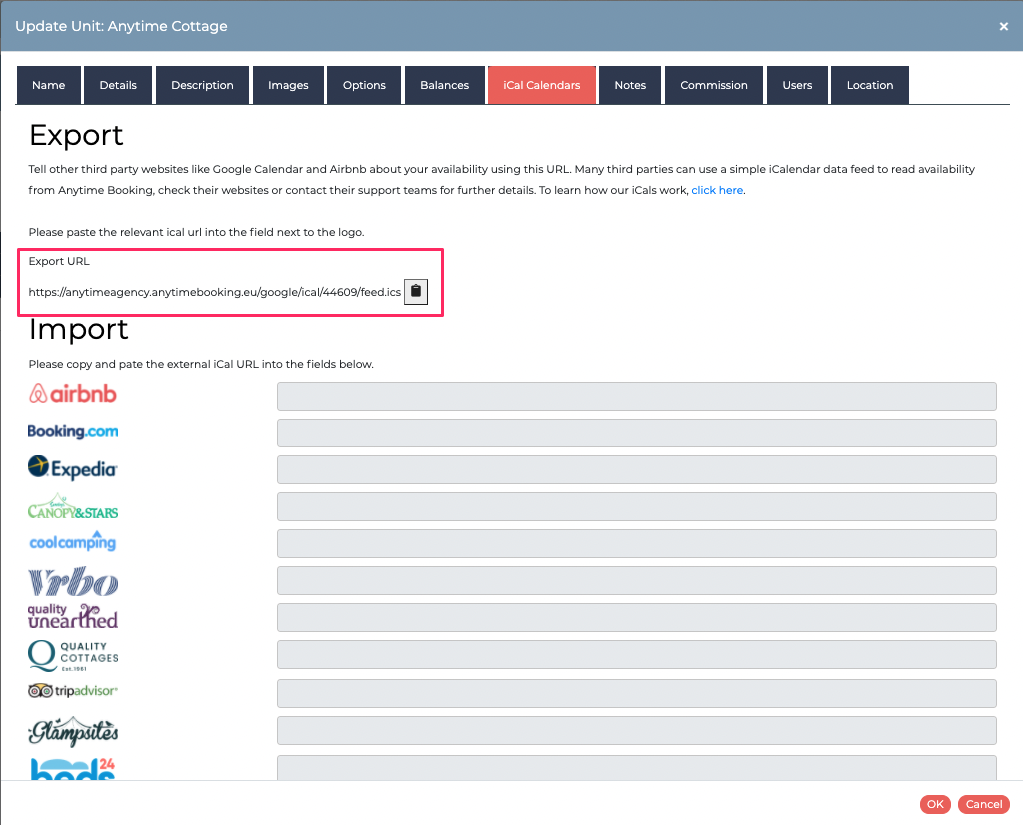The width and height of the screenshot is (1023, 825).
Task: Click the Glampsites logo
Action: tap(73, 732)
